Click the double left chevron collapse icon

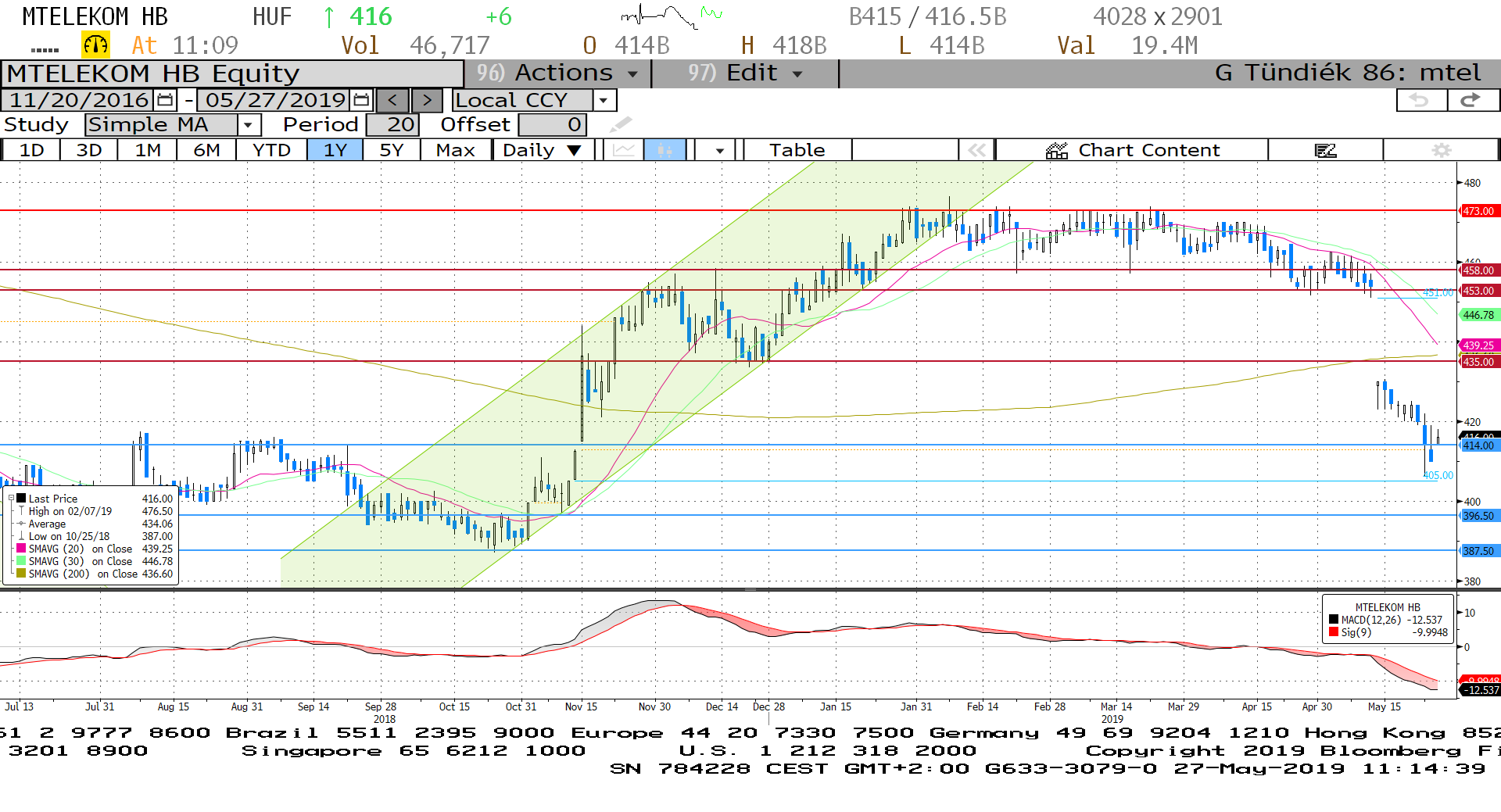(976, 150)
